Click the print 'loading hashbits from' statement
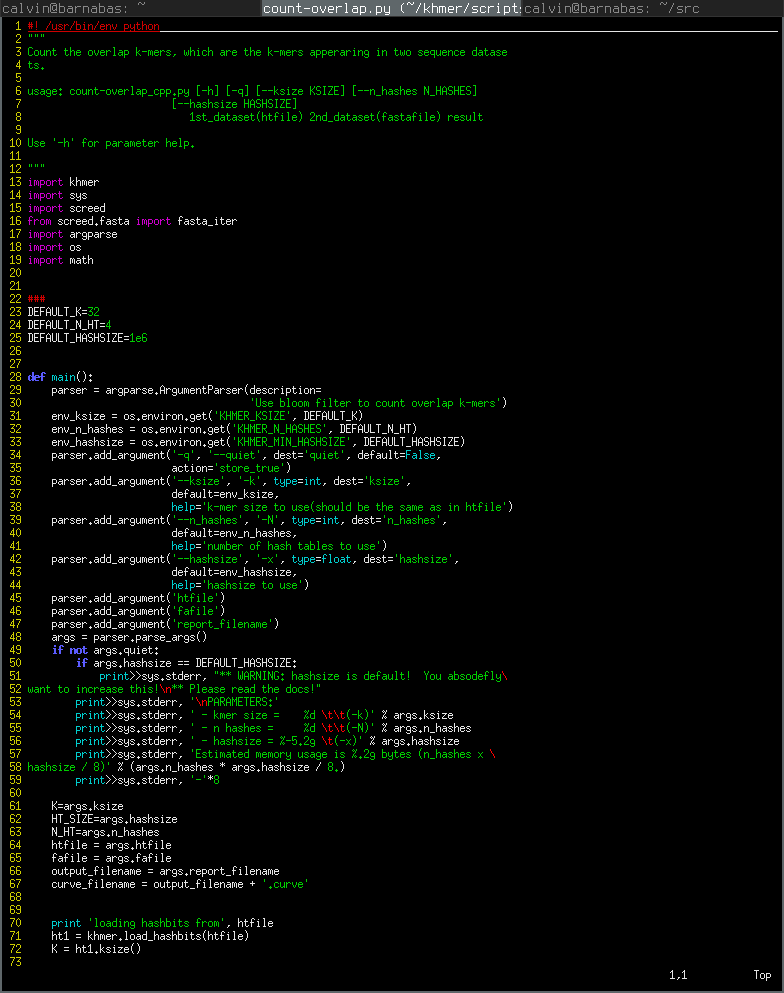Screen dimensions: 784x993 [162, 923]
